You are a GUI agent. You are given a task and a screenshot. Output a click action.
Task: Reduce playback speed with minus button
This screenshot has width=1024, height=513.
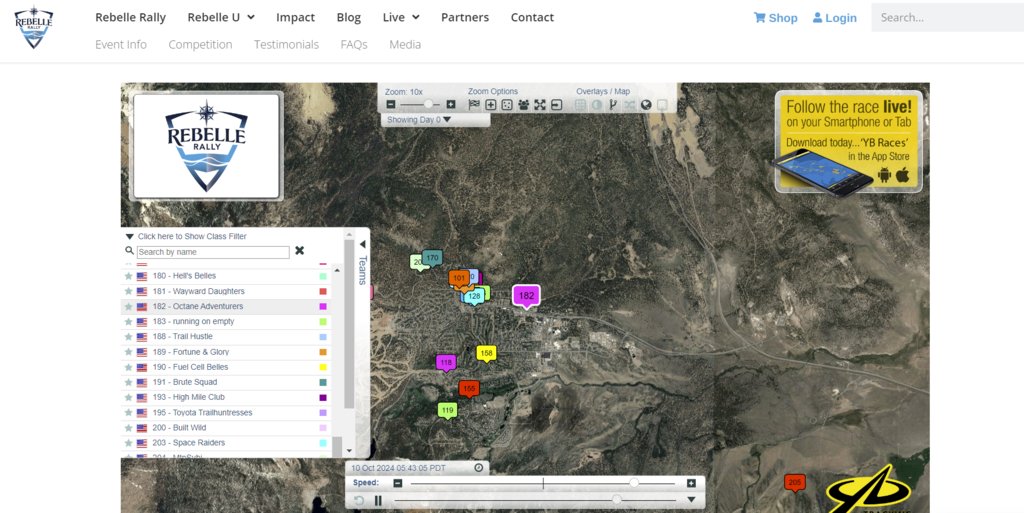tap(398, 483)
